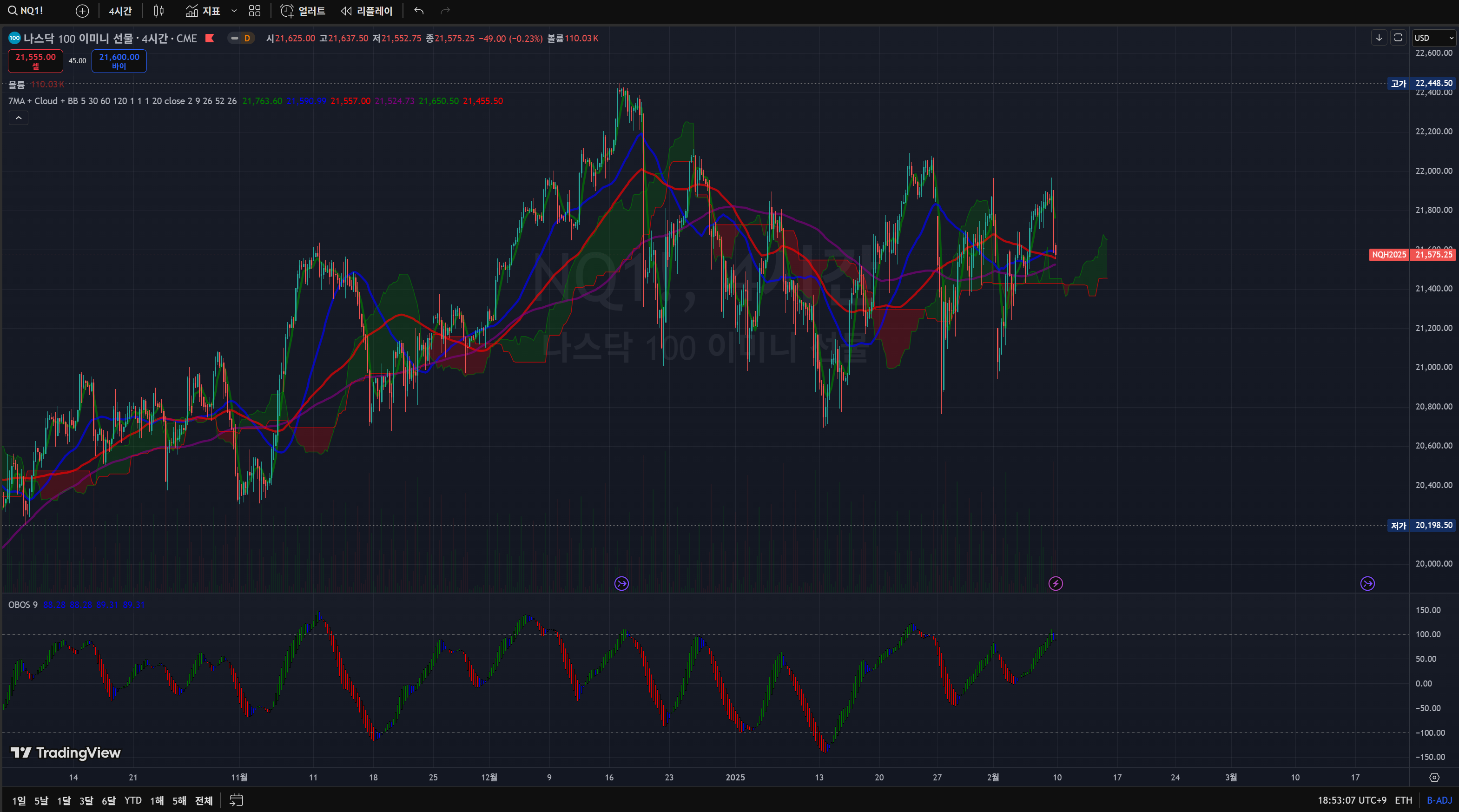This screenshot has width=1459, height=812.
Task: Click the undo arrow icon
Action: (x=419, y=11)
